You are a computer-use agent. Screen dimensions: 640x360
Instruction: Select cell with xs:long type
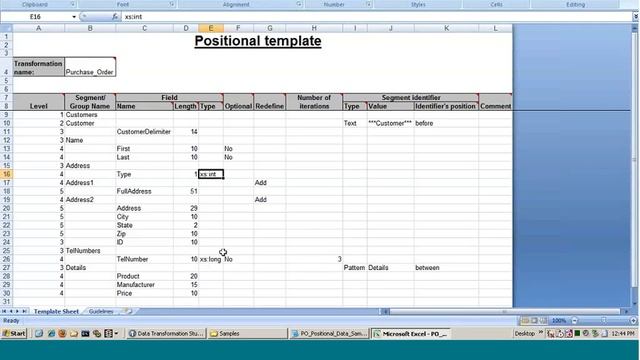[211, 259]
